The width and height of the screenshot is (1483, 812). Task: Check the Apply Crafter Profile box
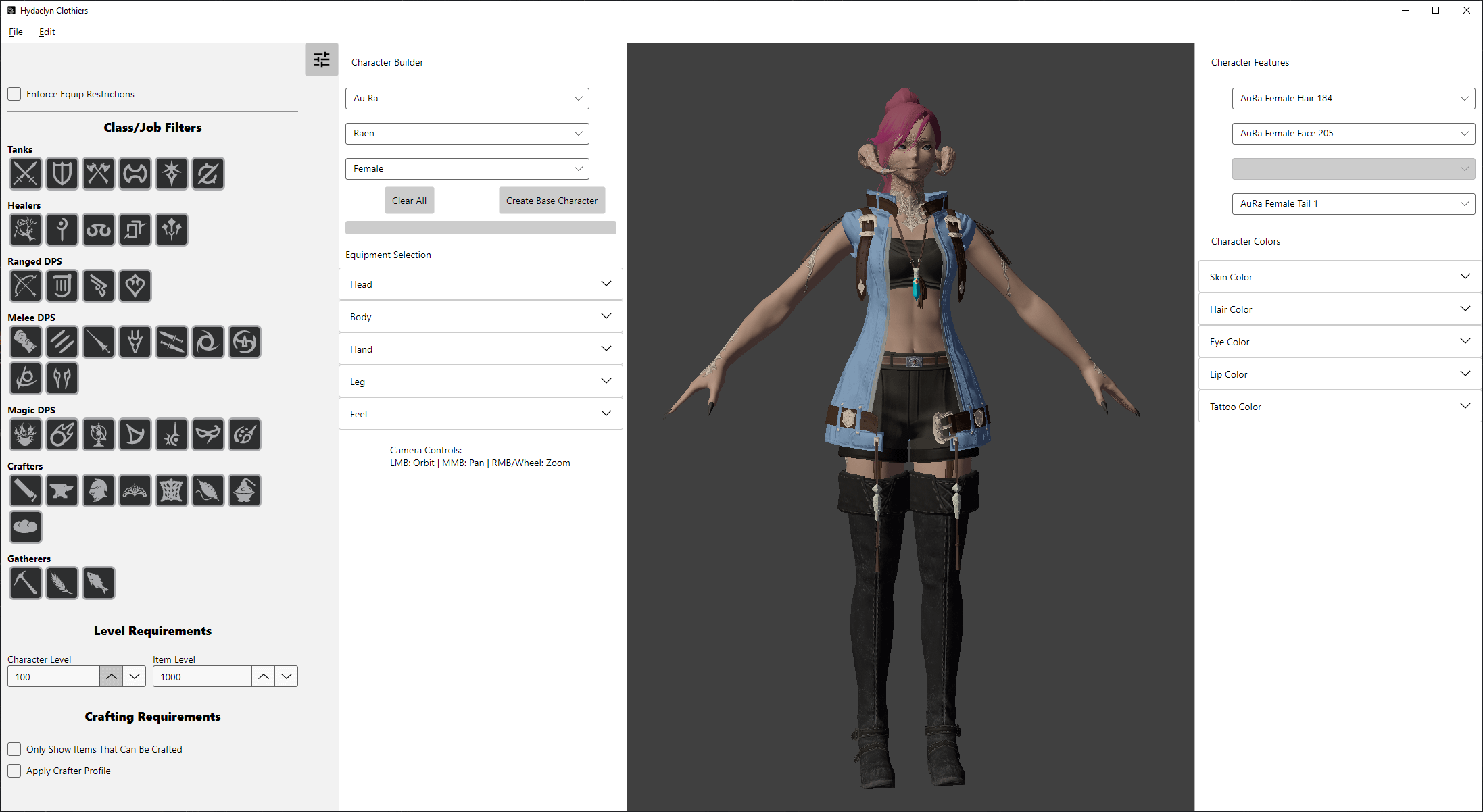point(14,771)
